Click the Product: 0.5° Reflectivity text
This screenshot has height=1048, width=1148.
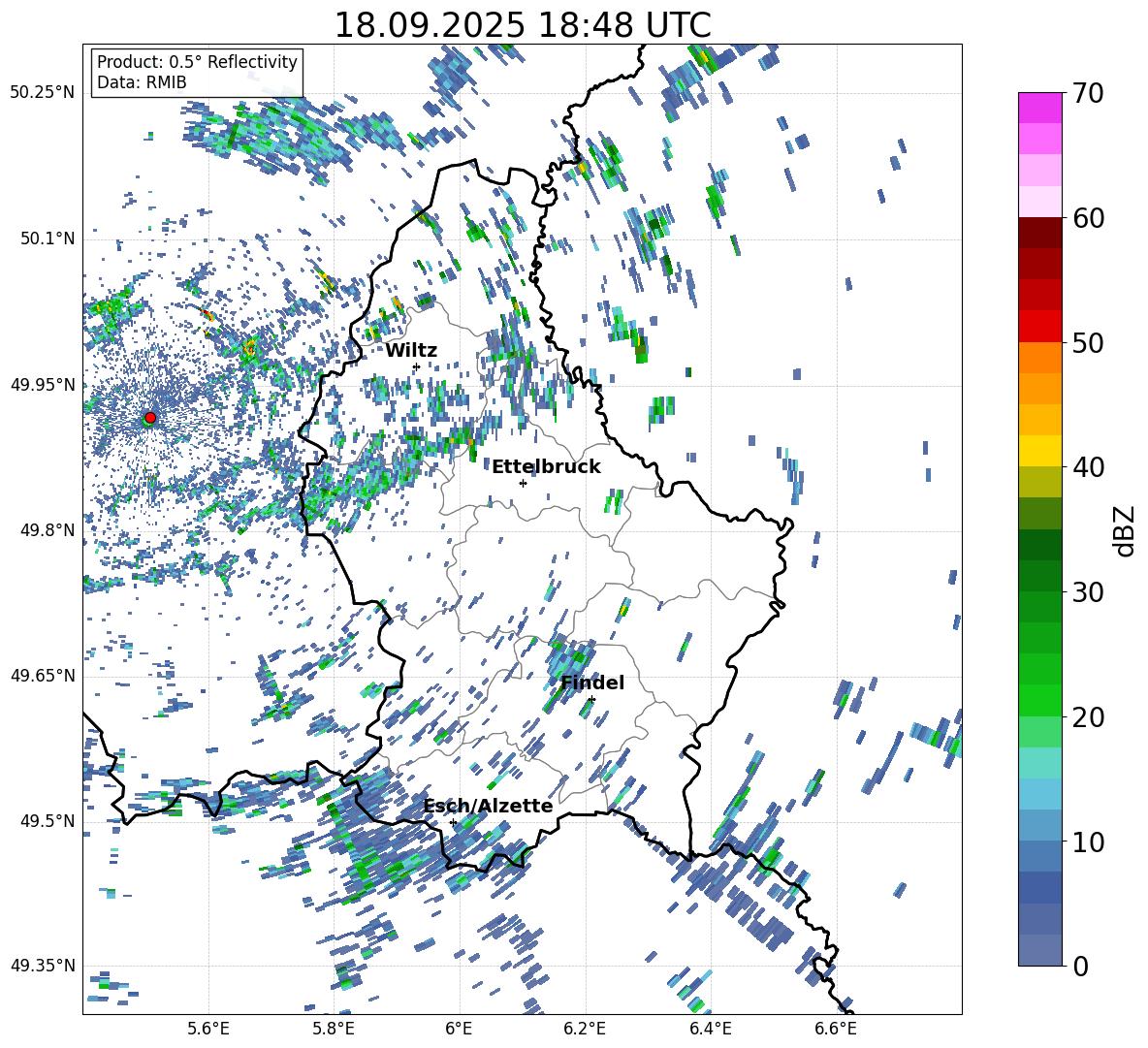coord(197,61)
